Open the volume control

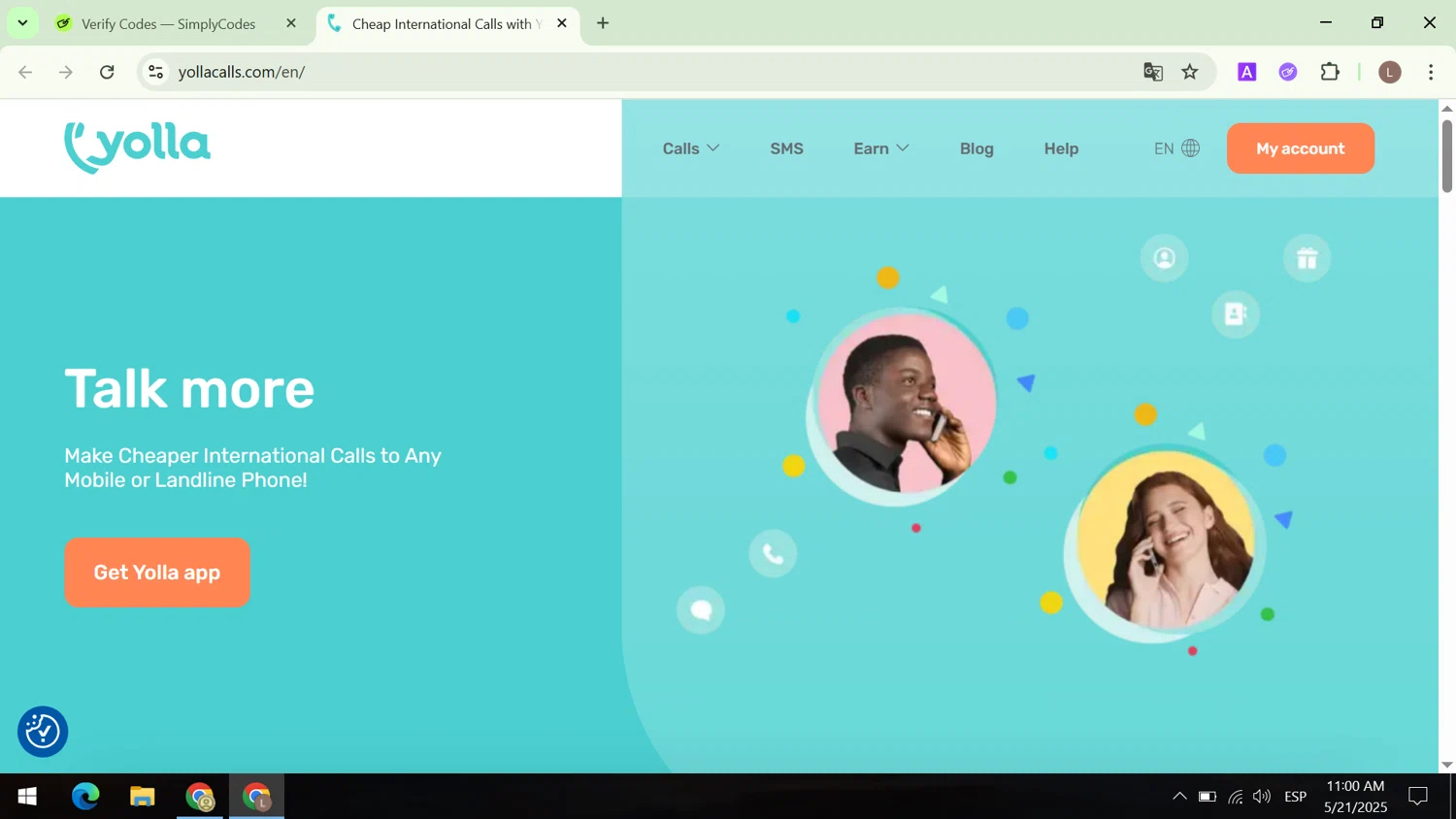pyautogui.click(x=1262, y=797)
